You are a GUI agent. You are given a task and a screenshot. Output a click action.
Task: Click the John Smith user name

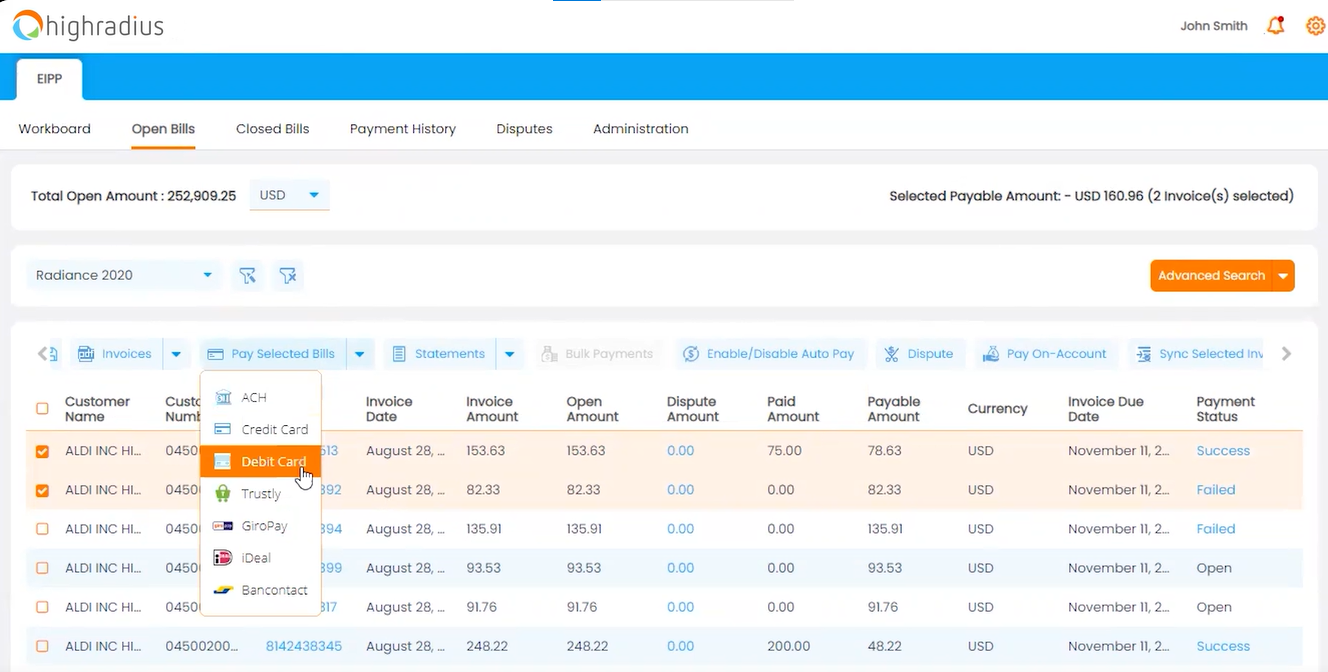point(1213,26)
